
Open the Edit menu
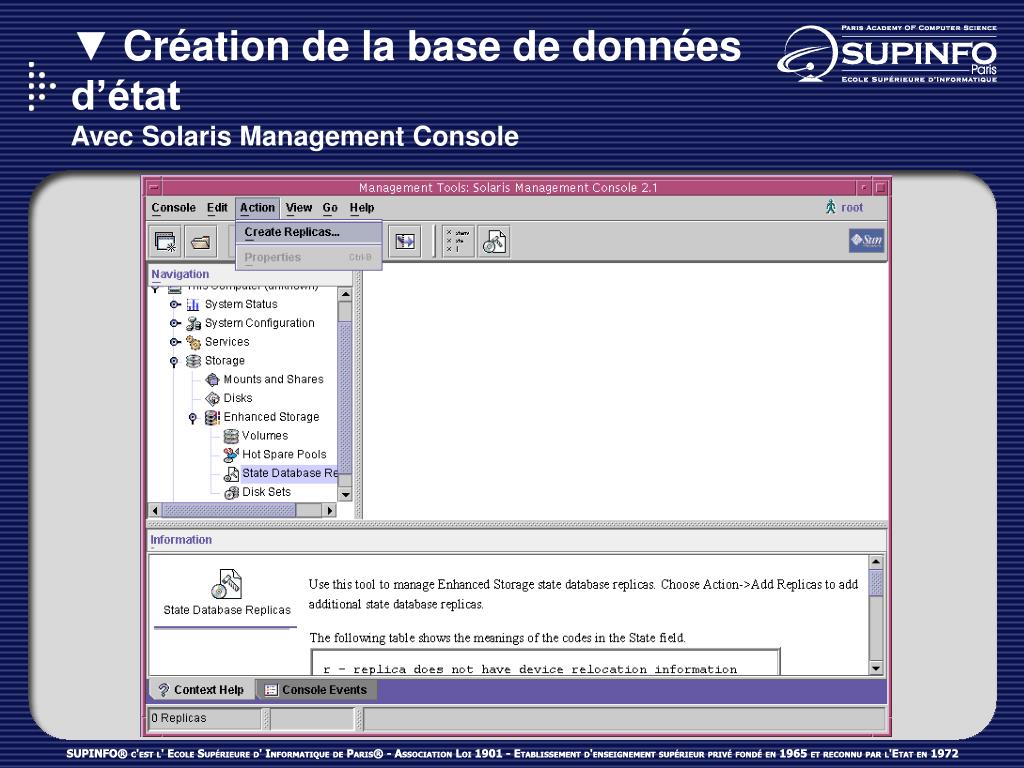coord(217,208)
